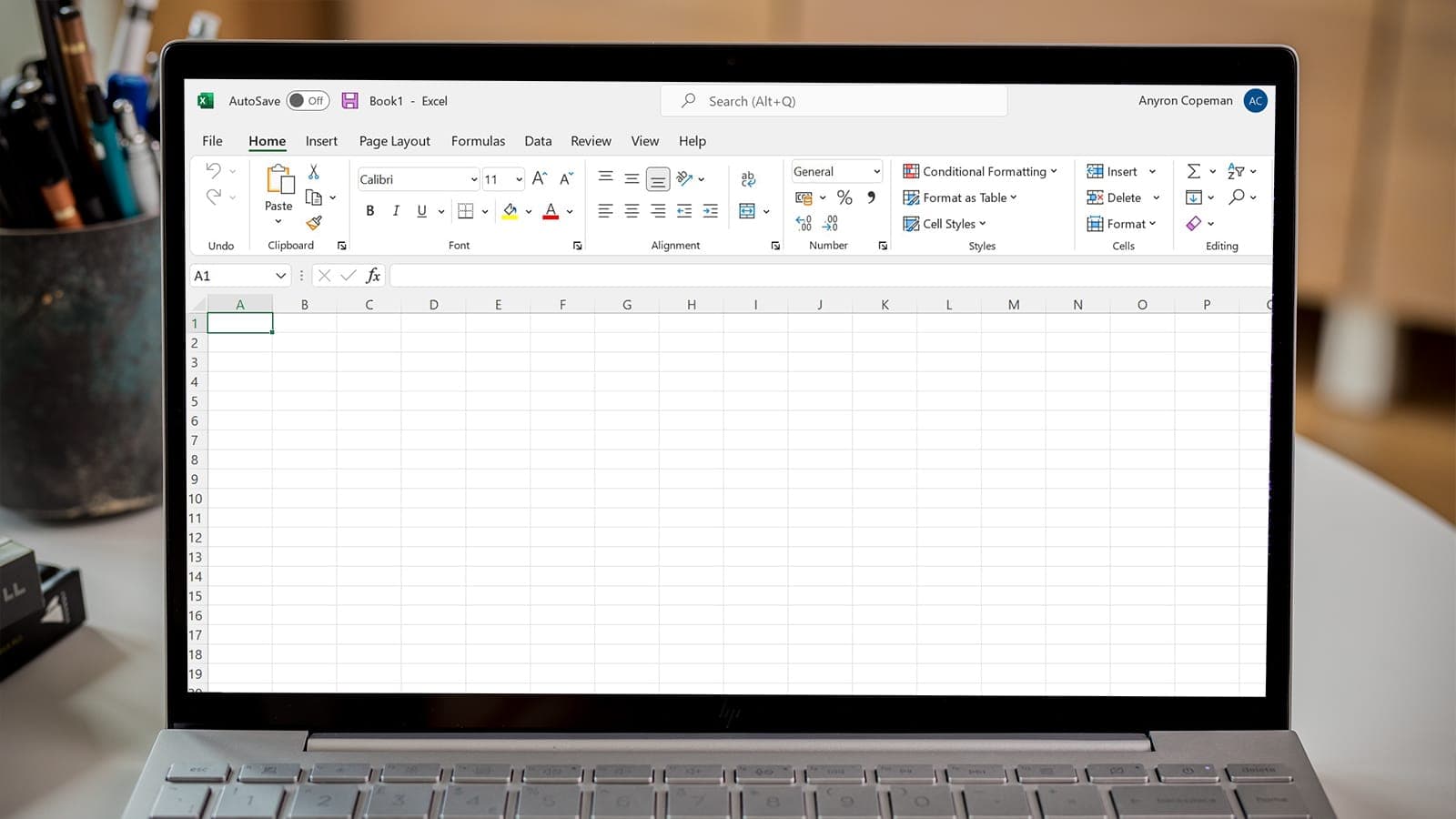Click the AutoSum sigma icon
Screen dimensions: 1456x819
tap(1193, 171)
